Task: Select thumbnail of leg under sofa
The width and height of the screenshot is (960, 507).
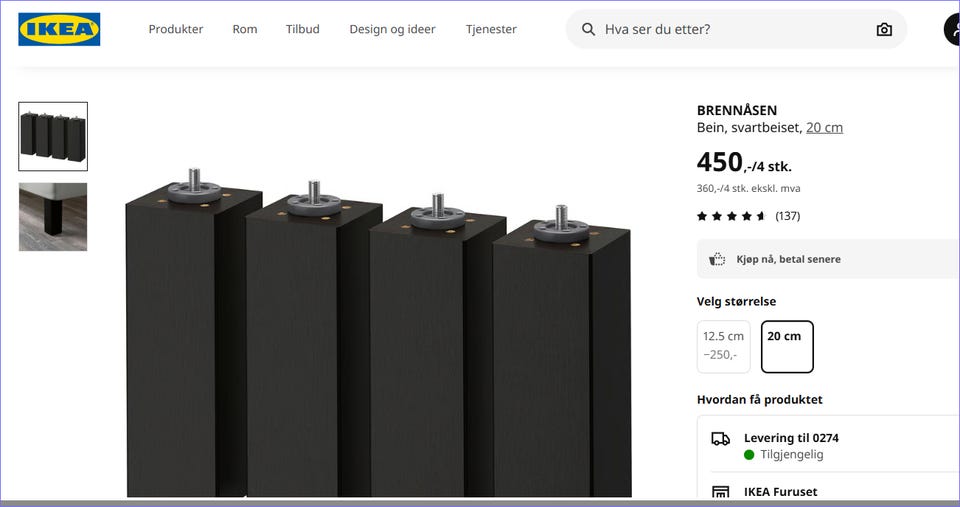Action: coord(53,217)
